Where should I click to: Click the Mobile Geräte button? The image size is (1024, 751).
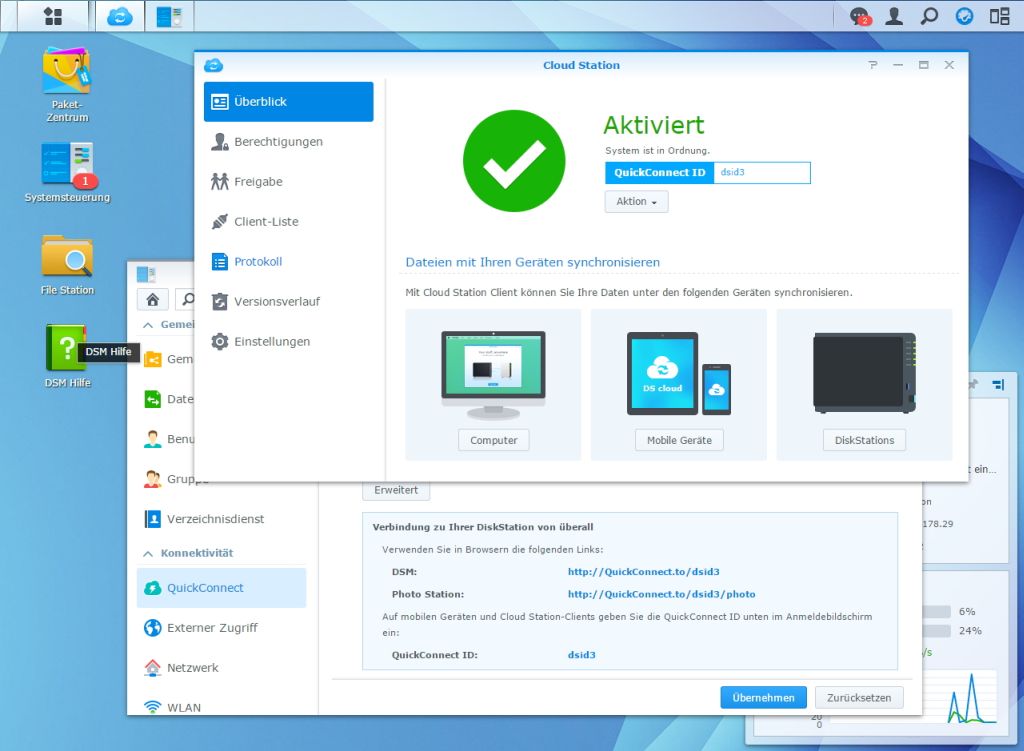[x=679, y=440]
